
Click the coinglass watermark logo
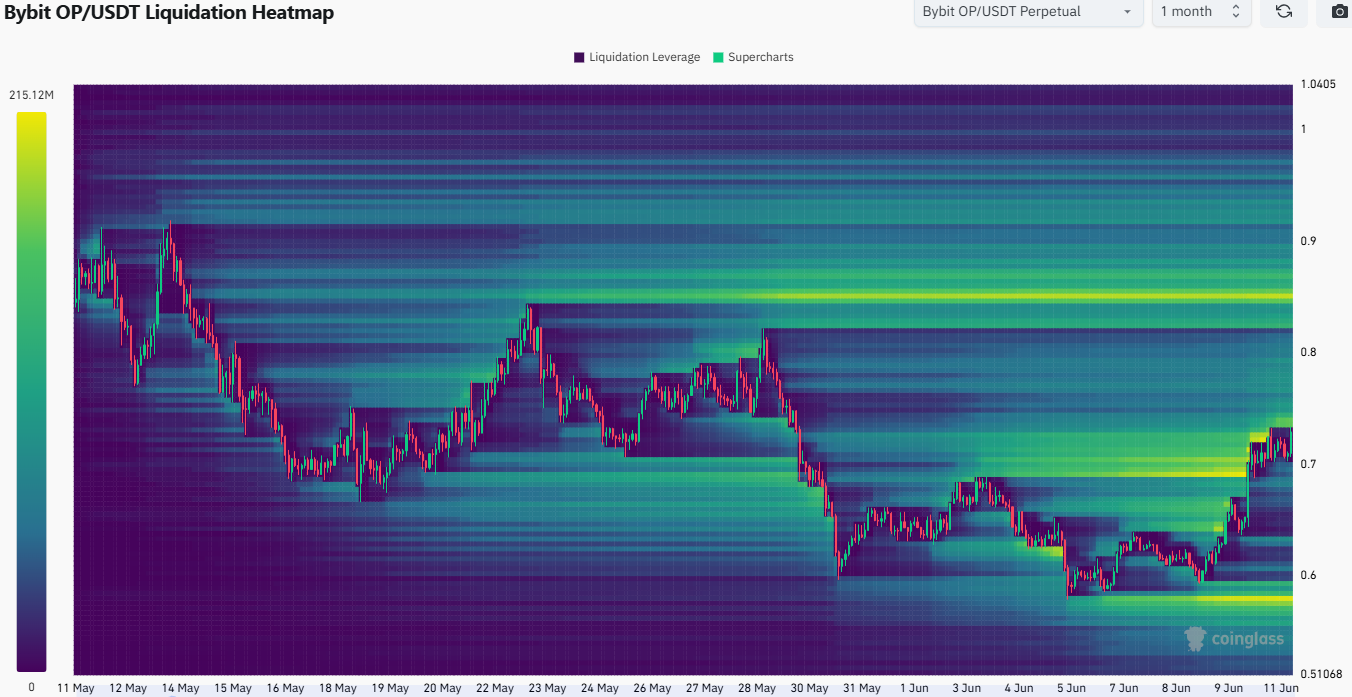click(x=1233, y=639)
